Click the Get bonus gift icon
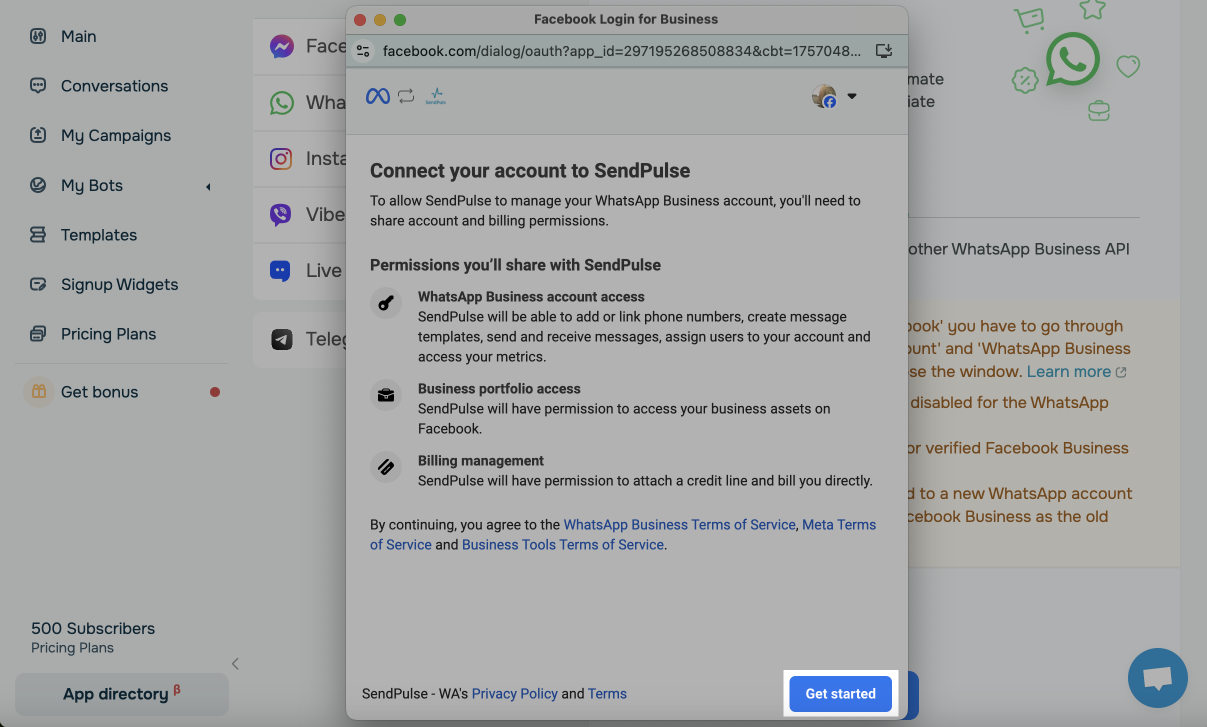This screenshot has width=1207, height=727. (38, 392)
